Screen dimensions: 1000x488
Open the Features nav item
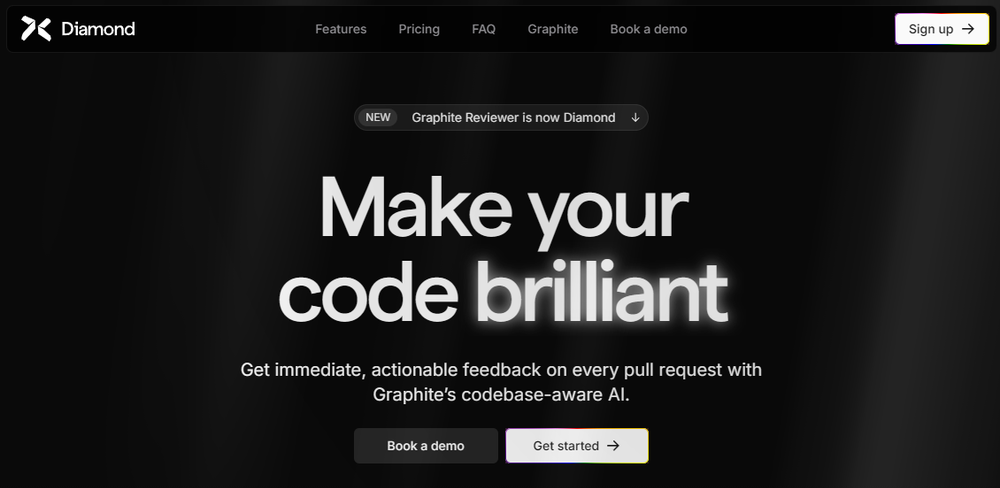click(x=341, y=29)
